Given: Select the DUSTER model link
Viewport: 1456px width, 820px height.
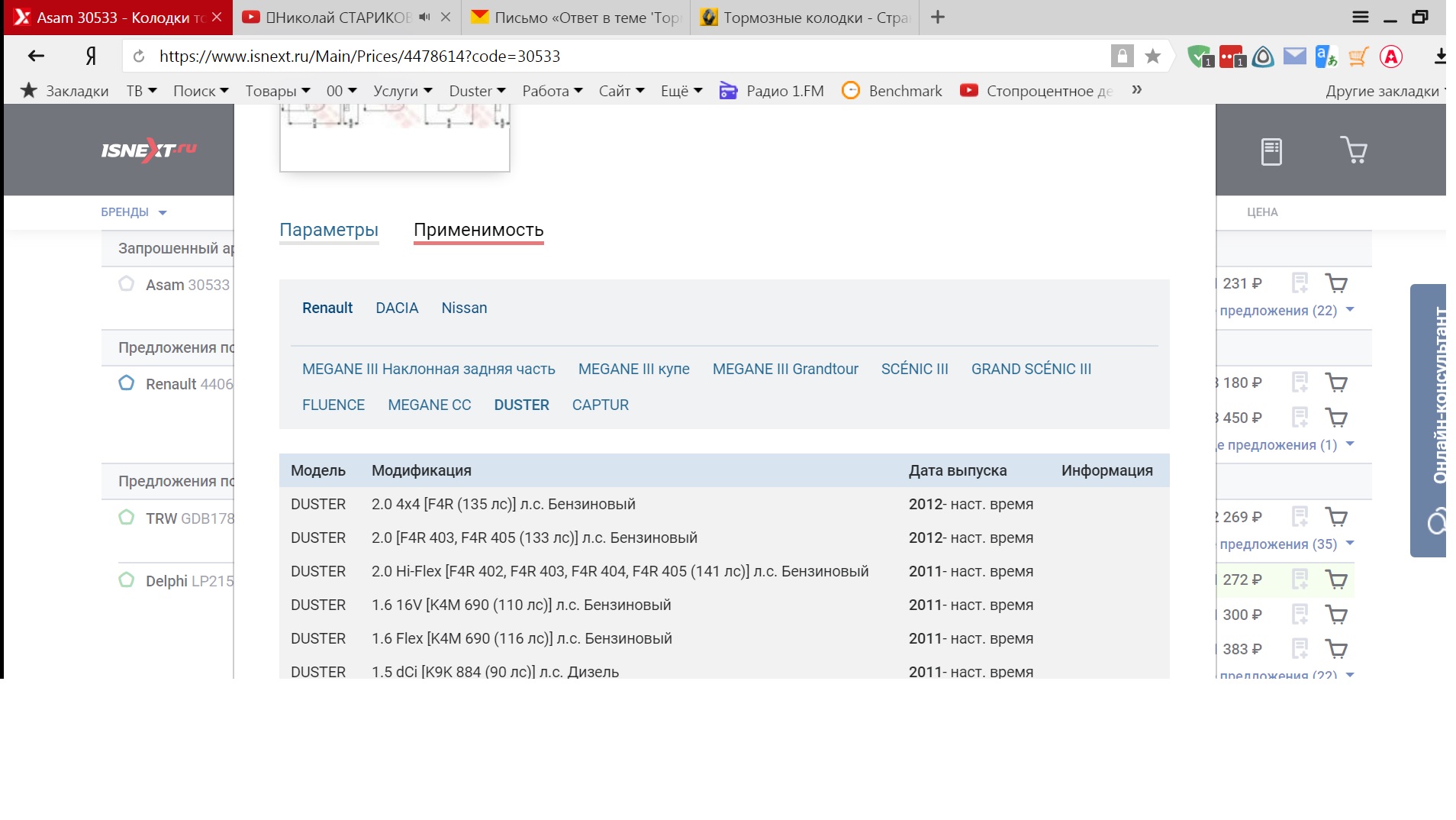Looking at the screenshot, I should tap(521, 405).
